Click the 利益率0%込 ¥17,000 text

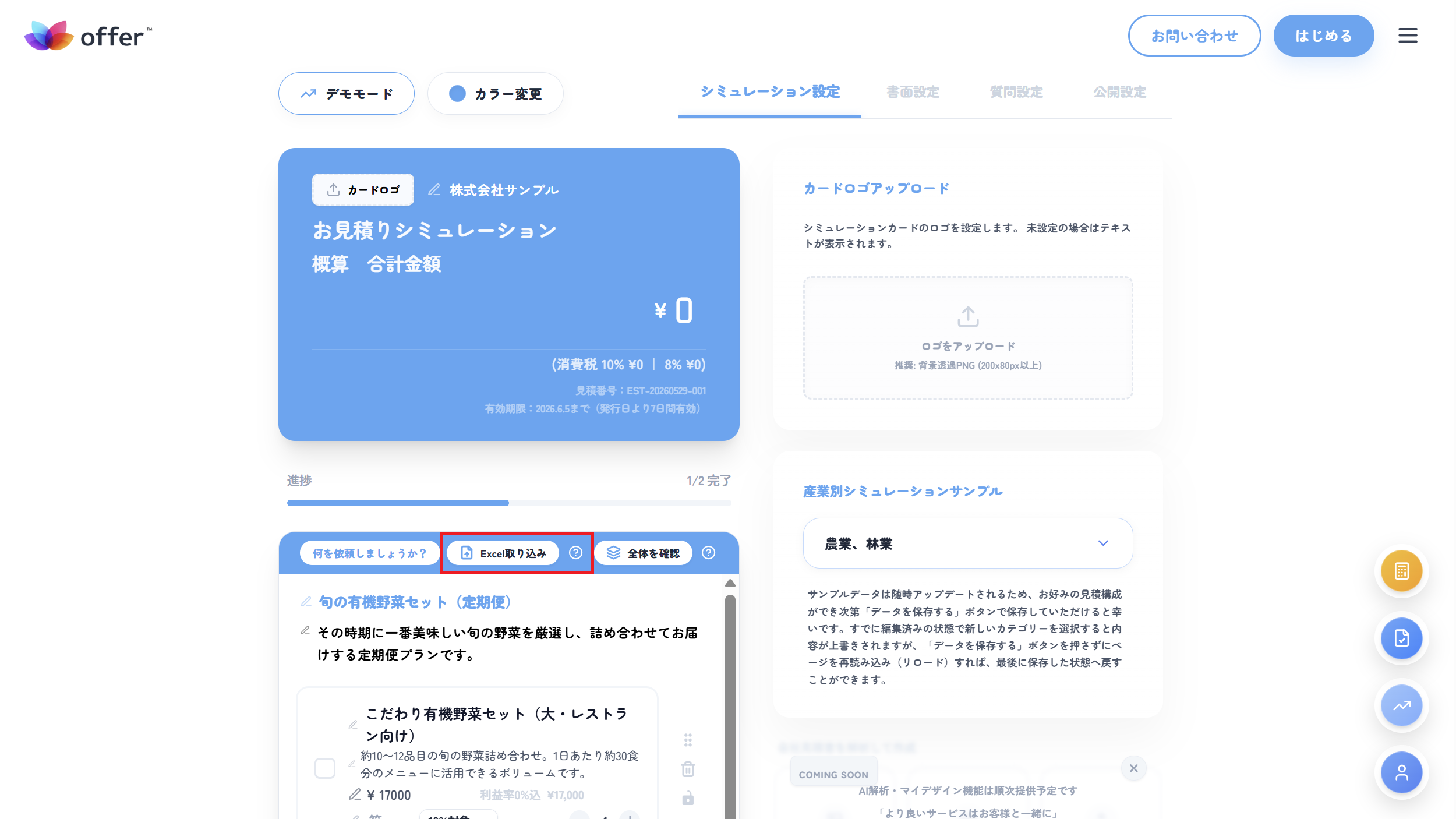tap(532, 795)
